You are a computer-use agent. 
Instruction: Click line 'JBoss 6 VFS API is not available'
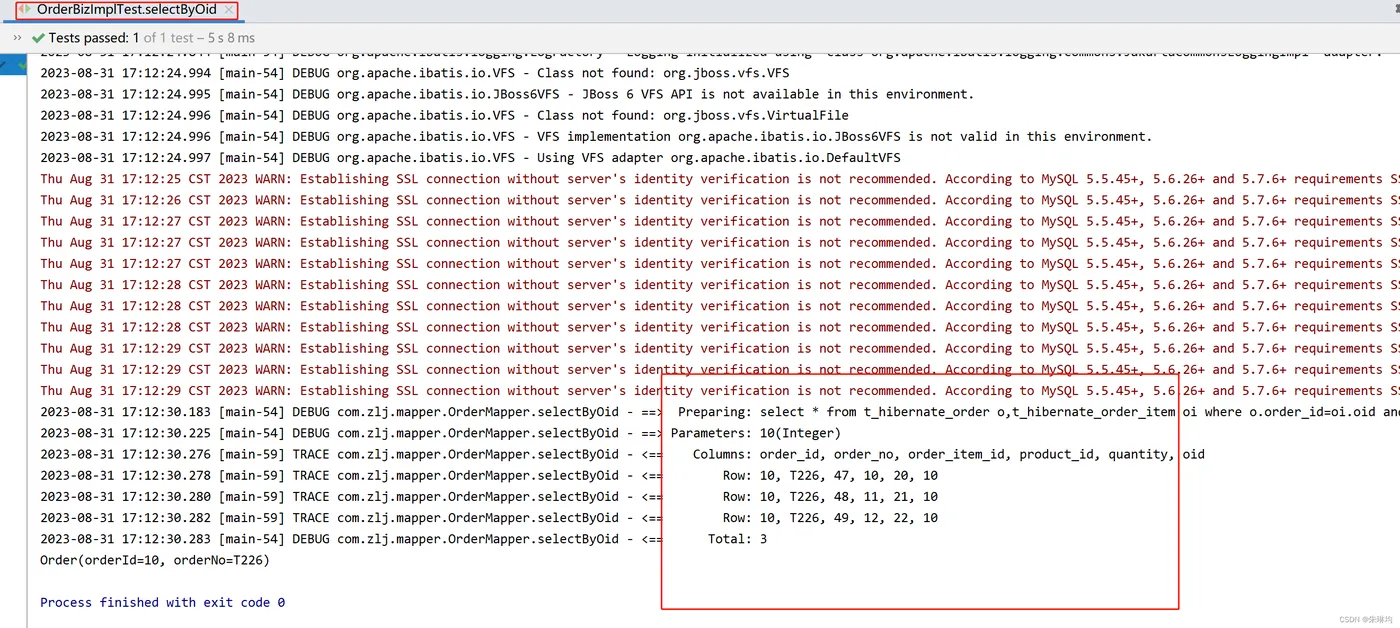[507, 94]
